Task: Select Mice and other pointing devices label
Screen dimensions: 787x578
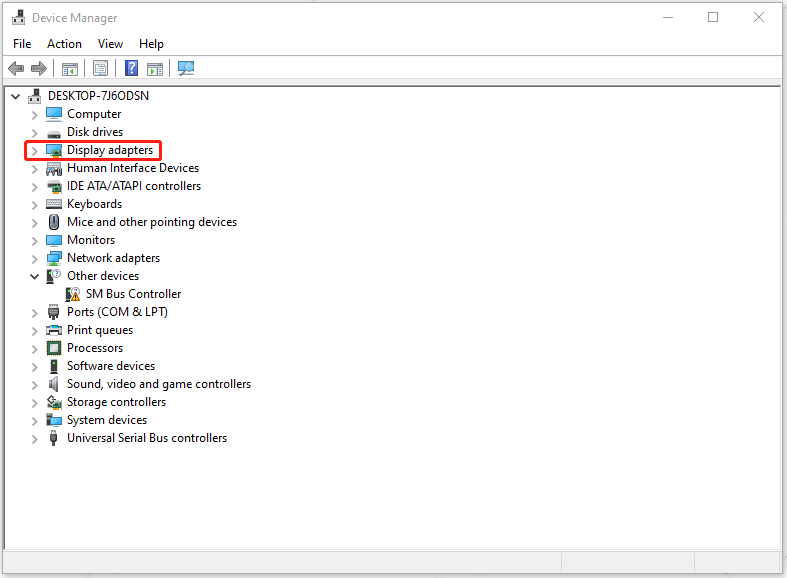Action: [152, 222]
